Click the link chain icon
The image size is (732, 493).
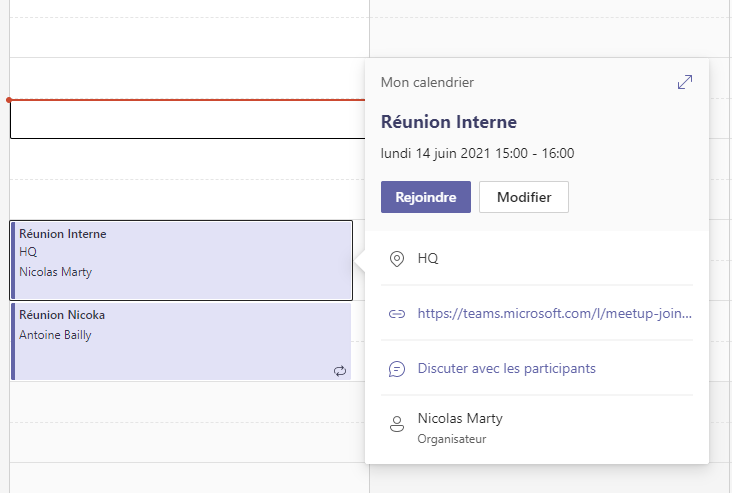[x=397, y=314]
